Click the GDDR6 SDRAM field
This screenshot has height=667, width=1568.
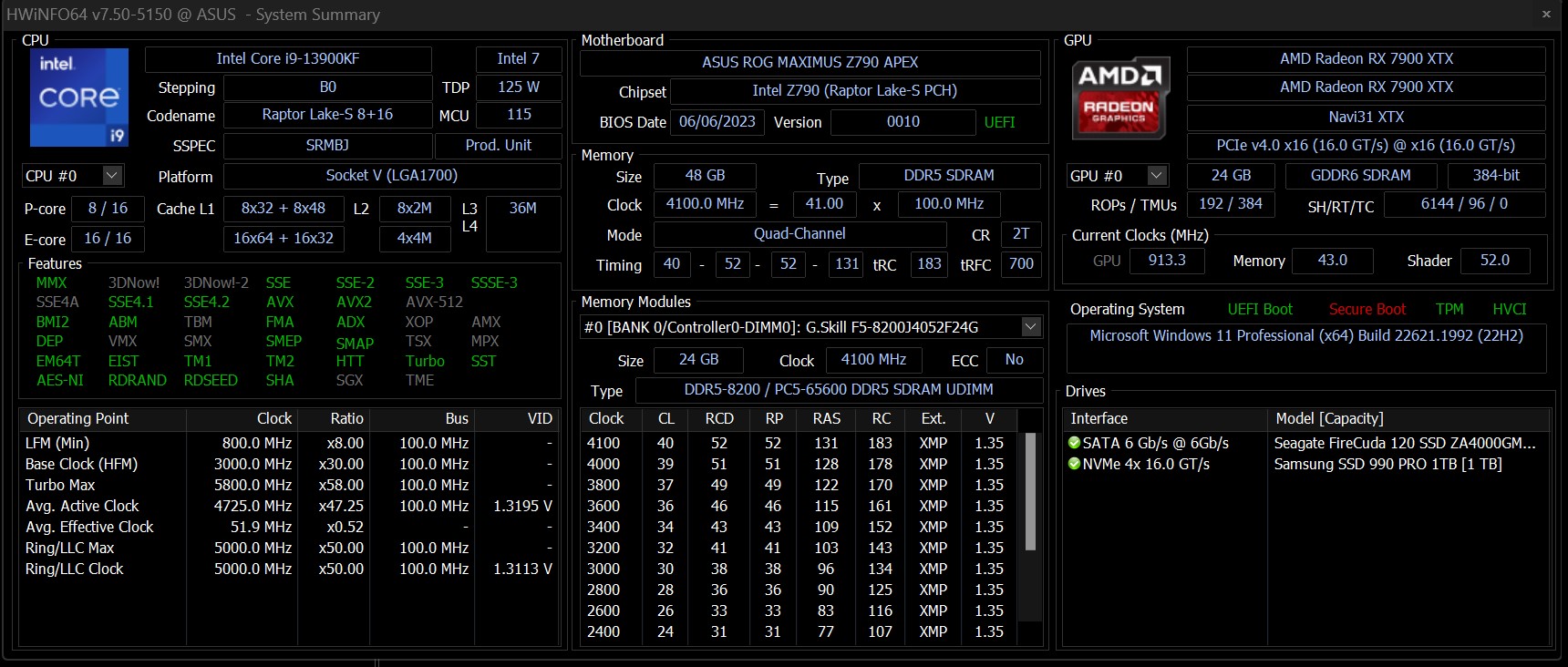1360,176
